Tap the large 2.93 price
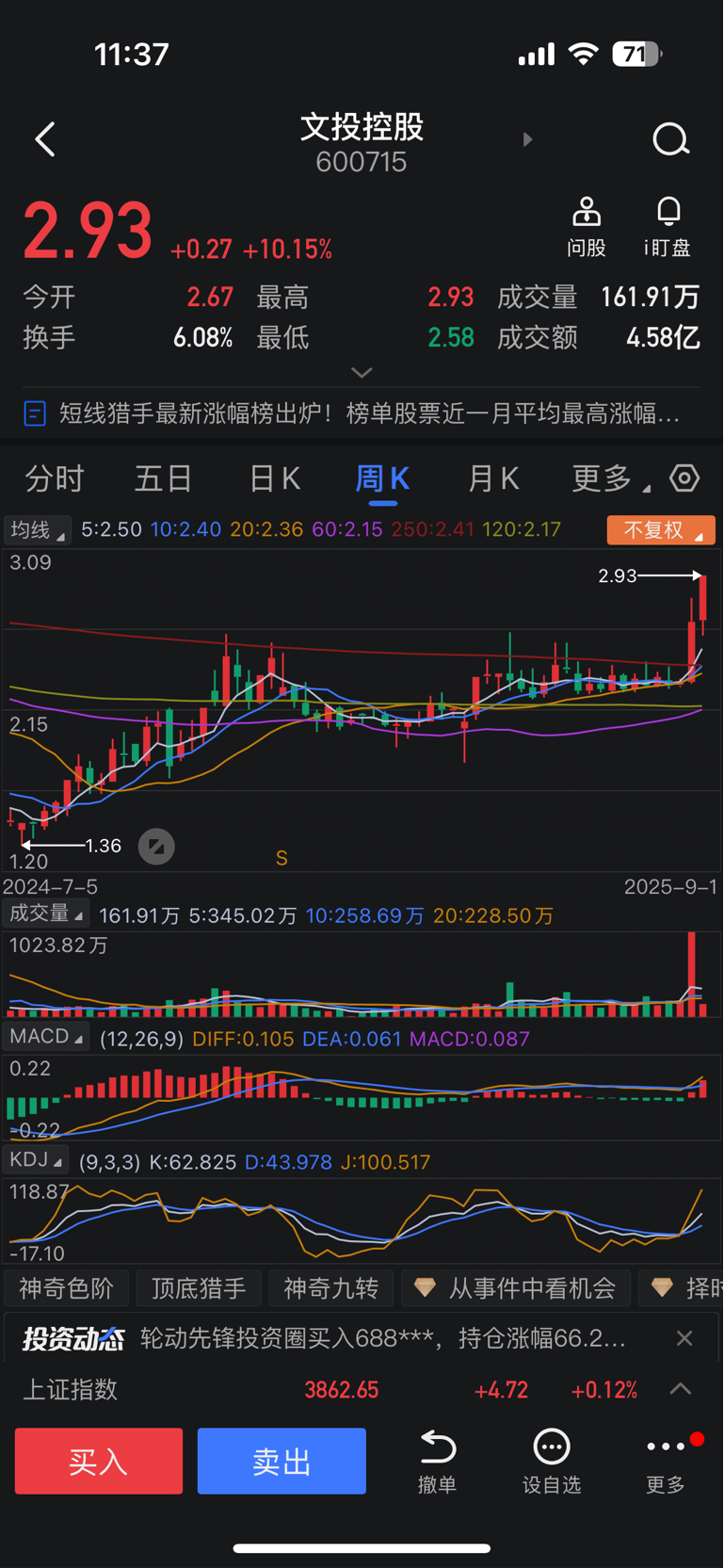The width and height of the screenshot is (724, 1568). point(88,231)
